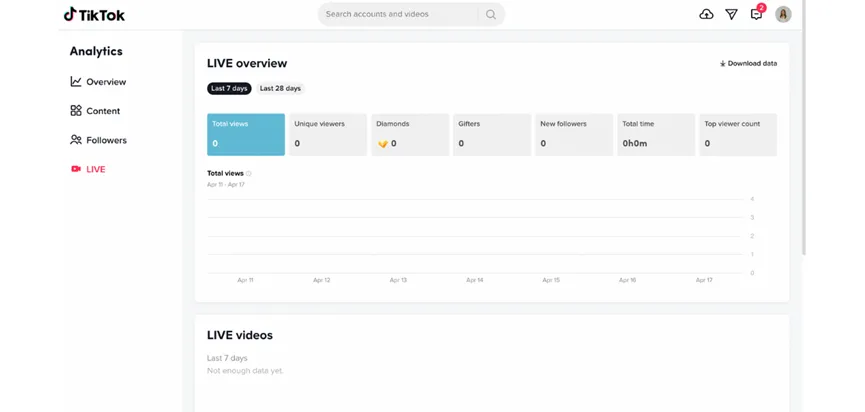Show the Diamonds metric

[x=410, y=135]
